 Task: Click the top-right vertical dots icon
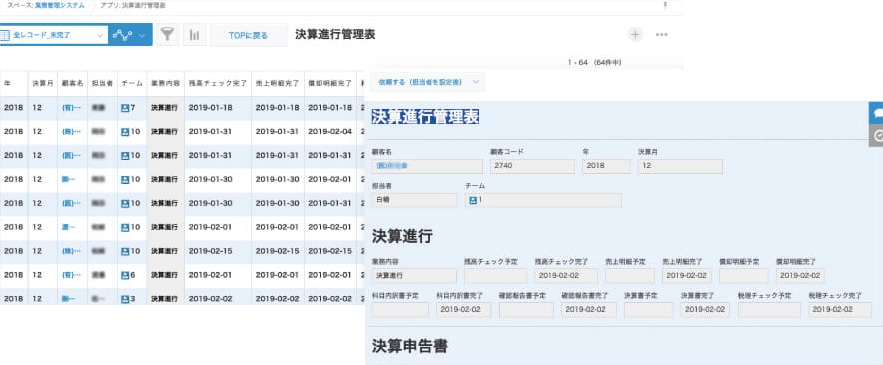pos(665,5)
